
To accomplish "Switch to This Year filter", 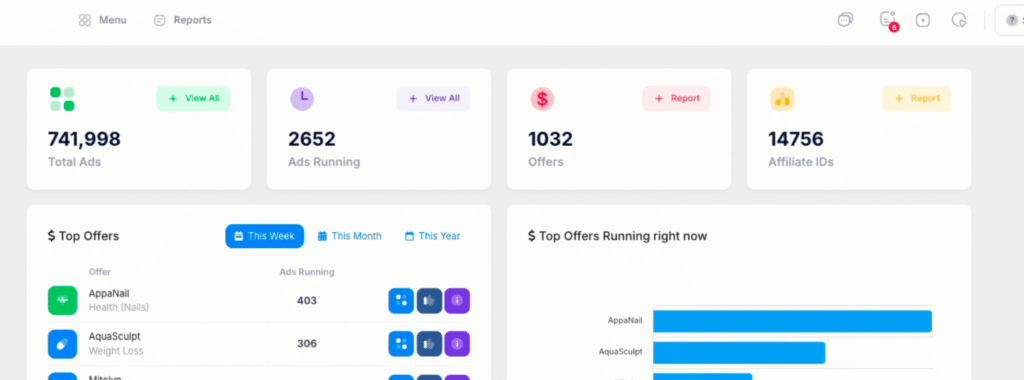I will click(432, 236).
